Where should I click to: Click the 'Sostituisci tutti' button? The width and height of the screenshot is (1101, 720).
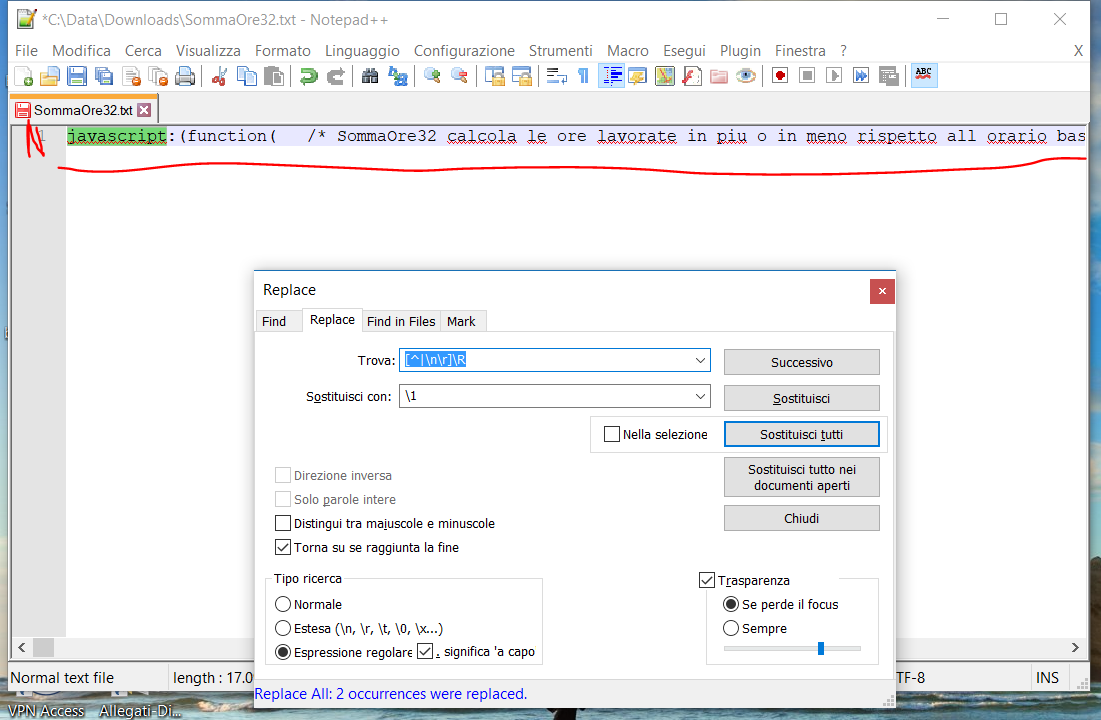click(x=801, y=435)
